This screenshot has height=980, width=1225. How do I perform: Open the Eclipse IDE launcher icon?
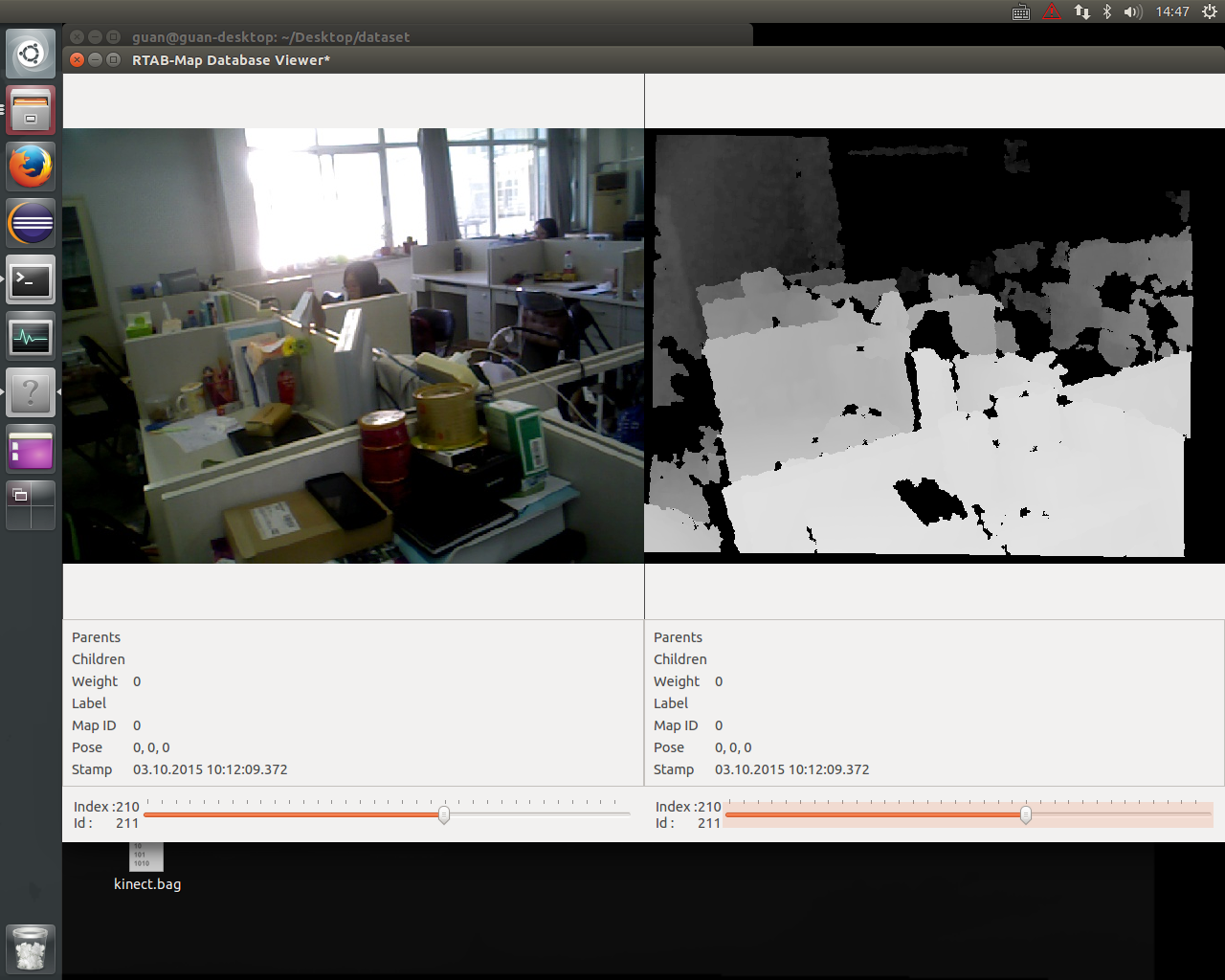[31, 224]
